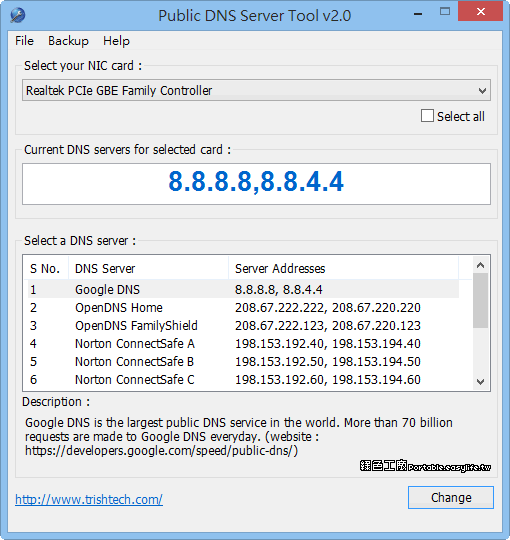Click the current DNS servers display box
The width and height of the screenshot is (510, 540).
pos(256,184)
